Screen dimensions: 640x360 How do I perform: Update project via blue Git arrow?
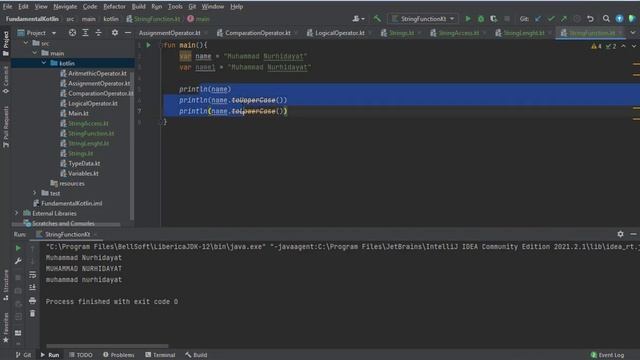(x=538, y=19)
